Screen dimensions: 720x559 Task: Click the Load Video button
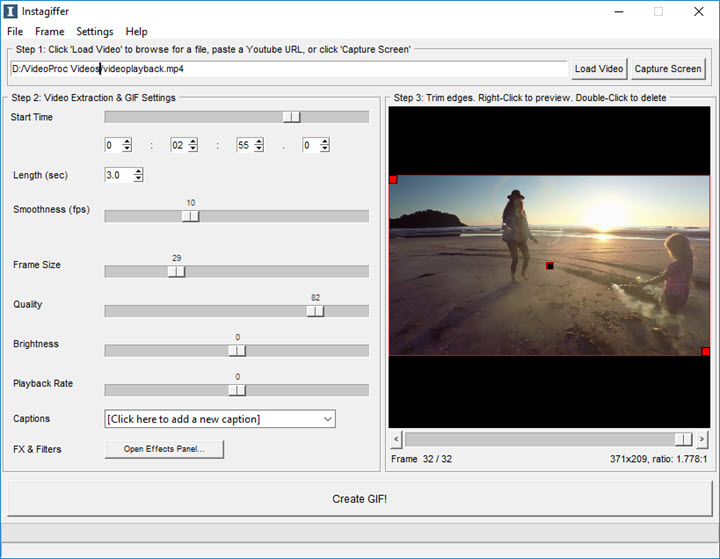[599, 69]
